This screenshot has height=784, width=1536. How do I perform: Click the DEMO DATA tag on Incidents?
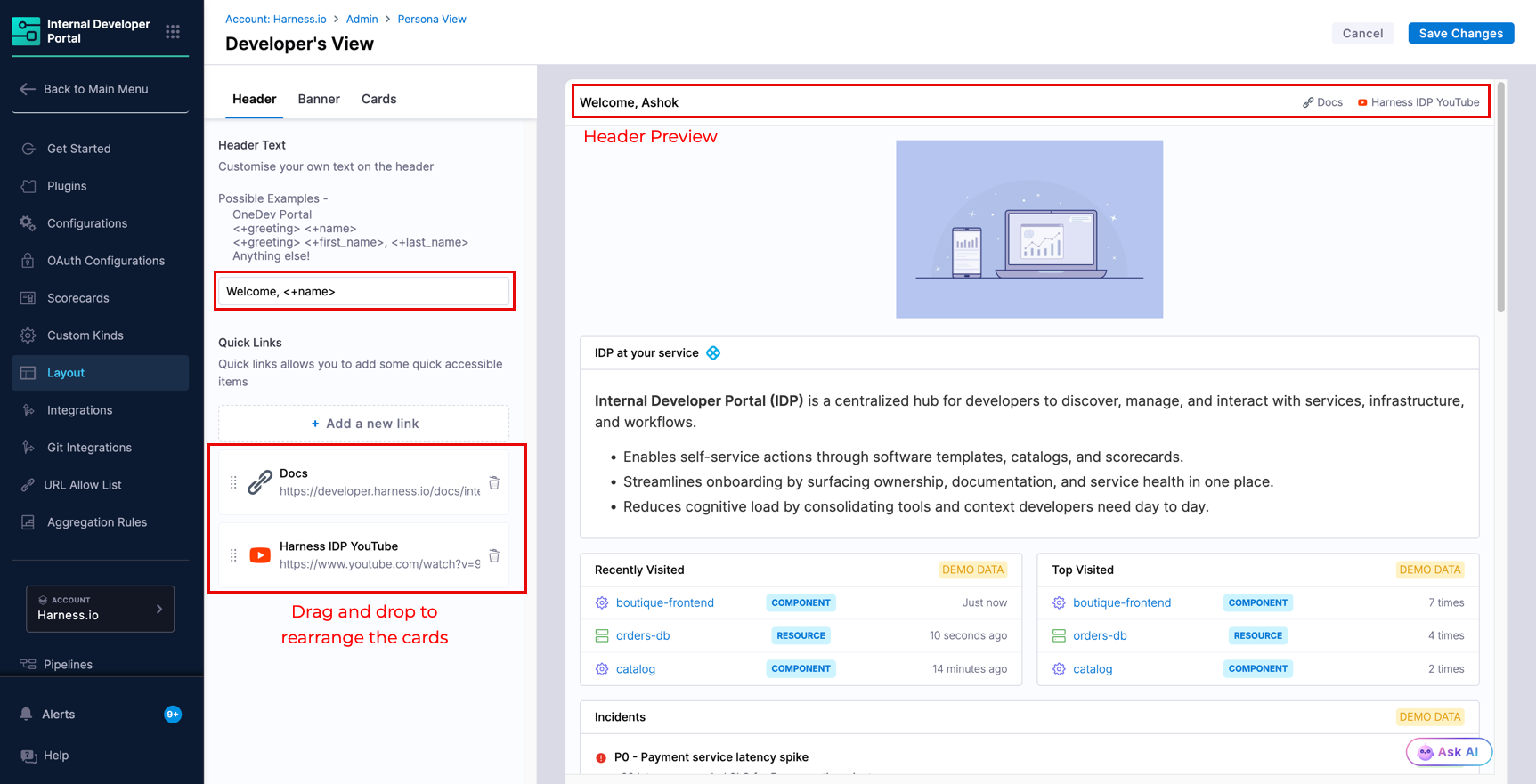pos(1430,716)
